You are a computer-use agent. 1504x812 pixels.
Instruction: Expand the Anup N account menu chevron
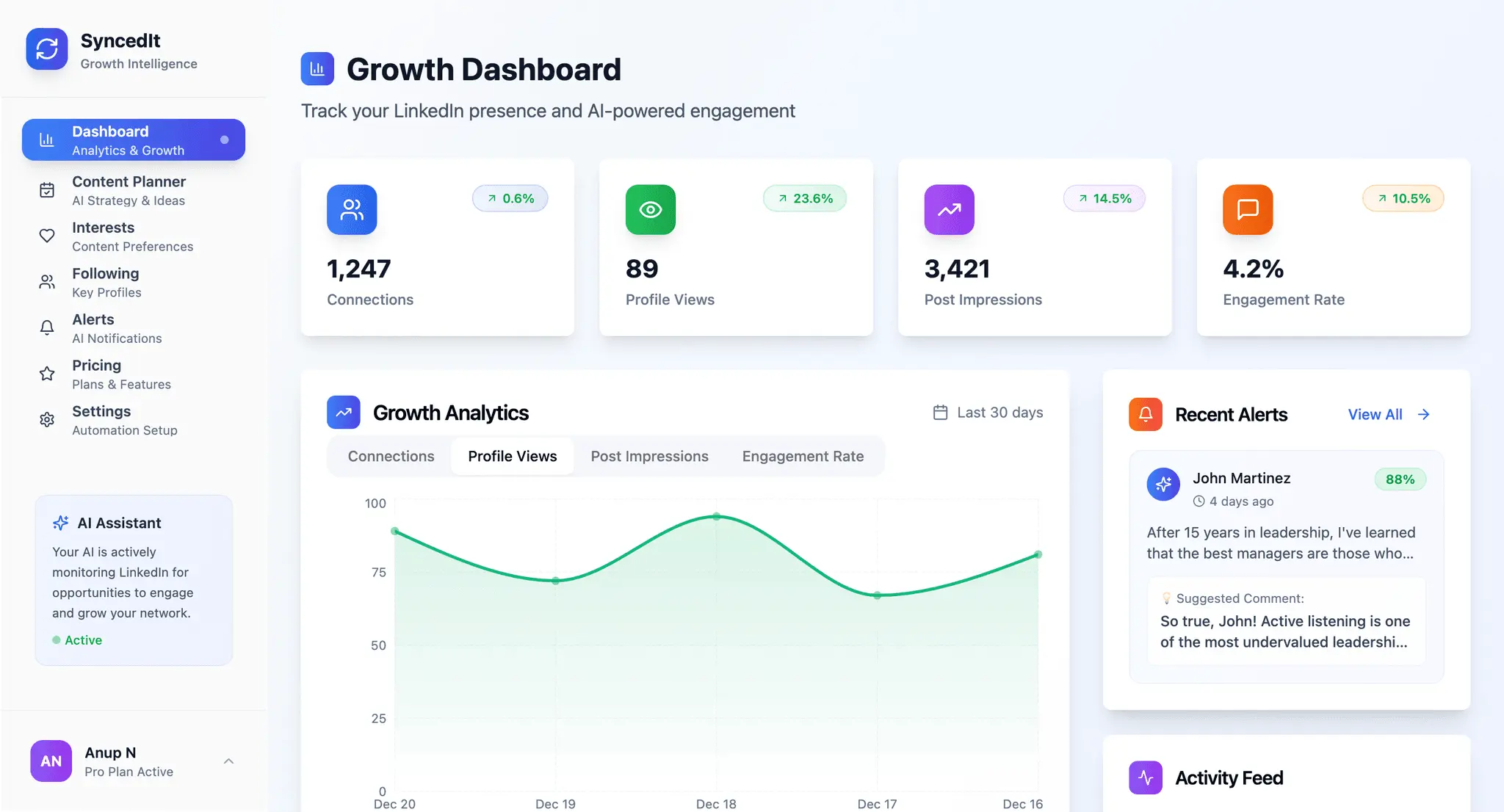click(x=229, y=761)
